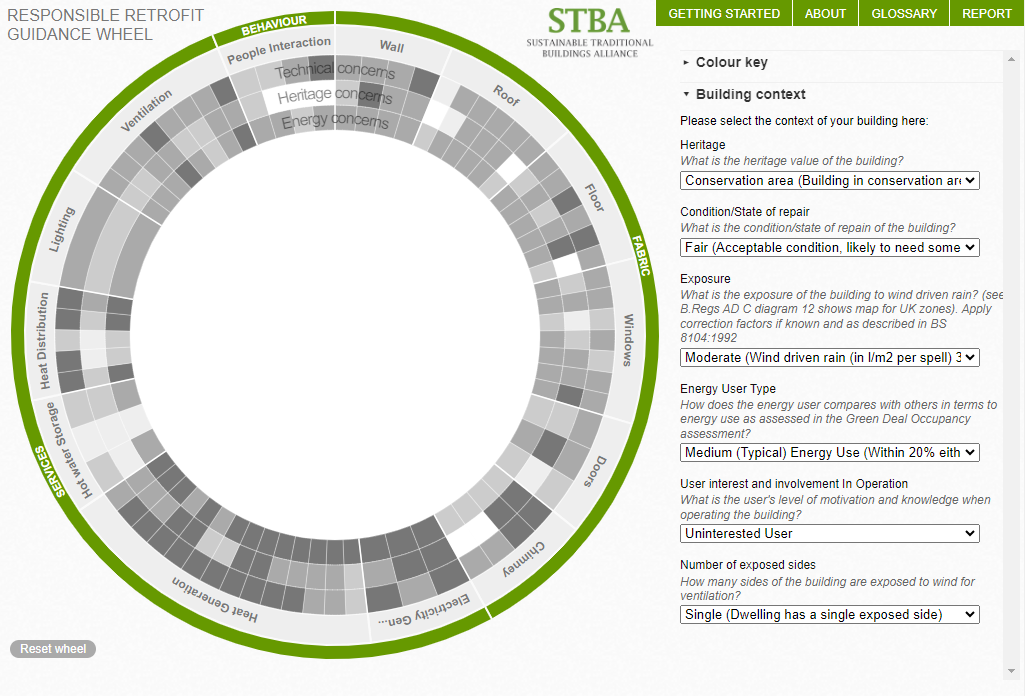1030x696 pixels.
Task: Select the Heat Generation wheel segment
Action: pos(215,603)
